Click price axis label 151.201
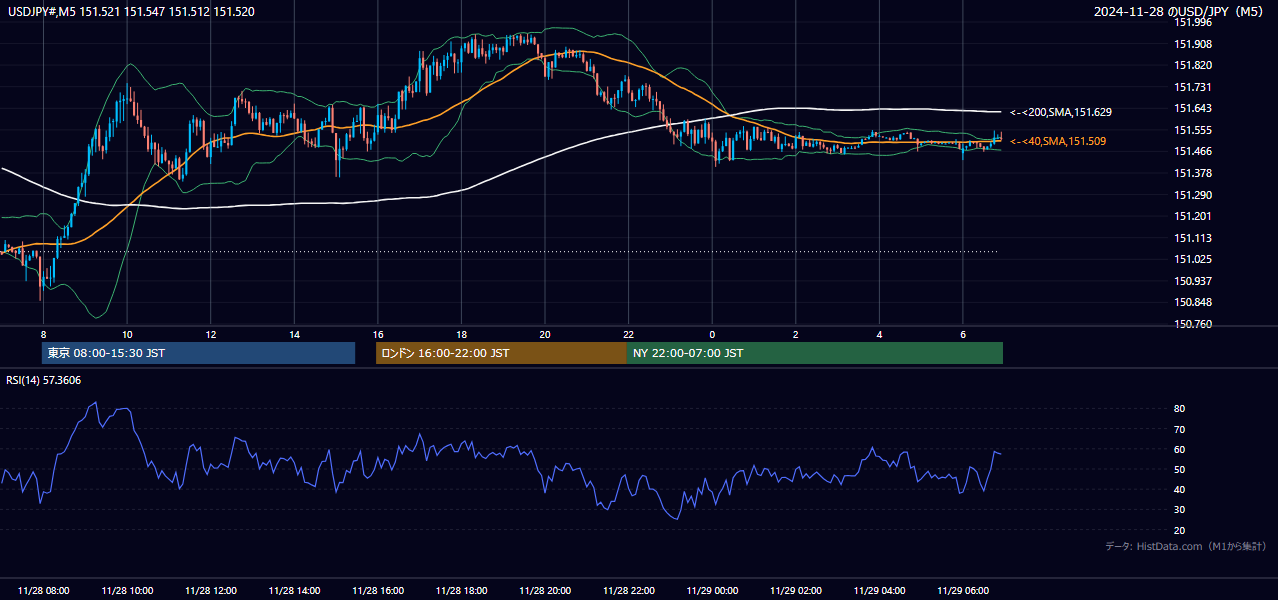Screen dimensions: 1278x600 click(x=1193, y=216)
